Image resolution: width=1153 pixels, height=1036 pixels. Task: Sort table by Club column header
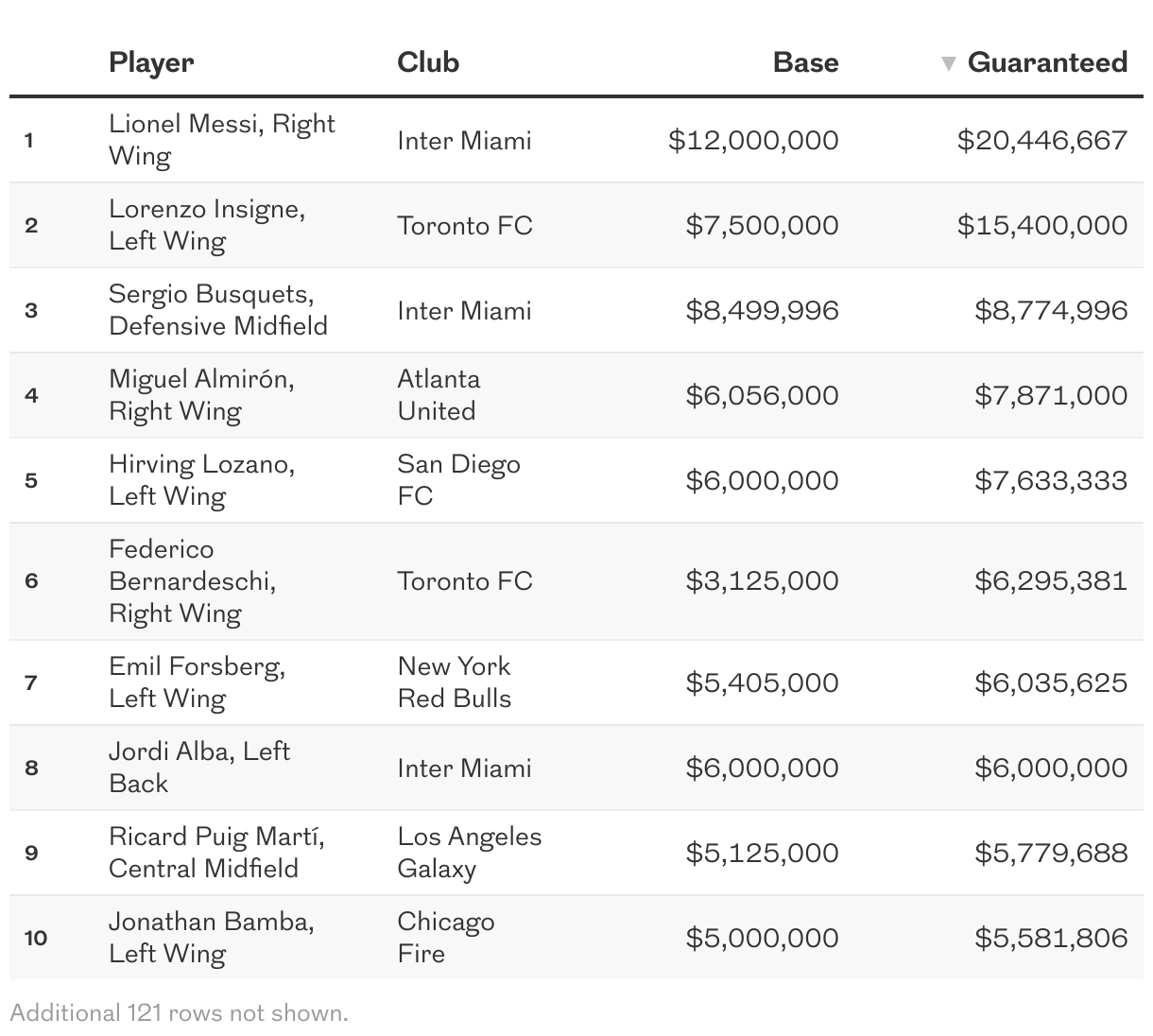(x=428, y=62)
